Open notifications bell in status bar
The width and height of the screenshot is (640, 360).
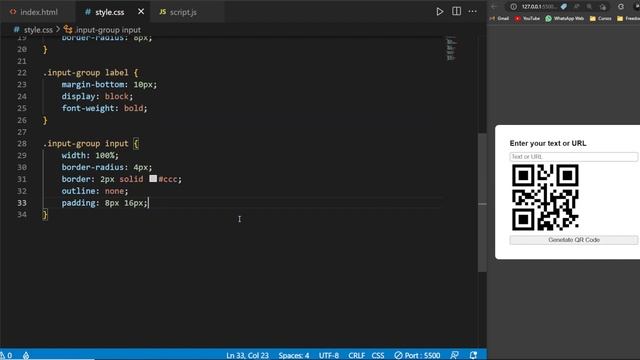click(473, 356)
